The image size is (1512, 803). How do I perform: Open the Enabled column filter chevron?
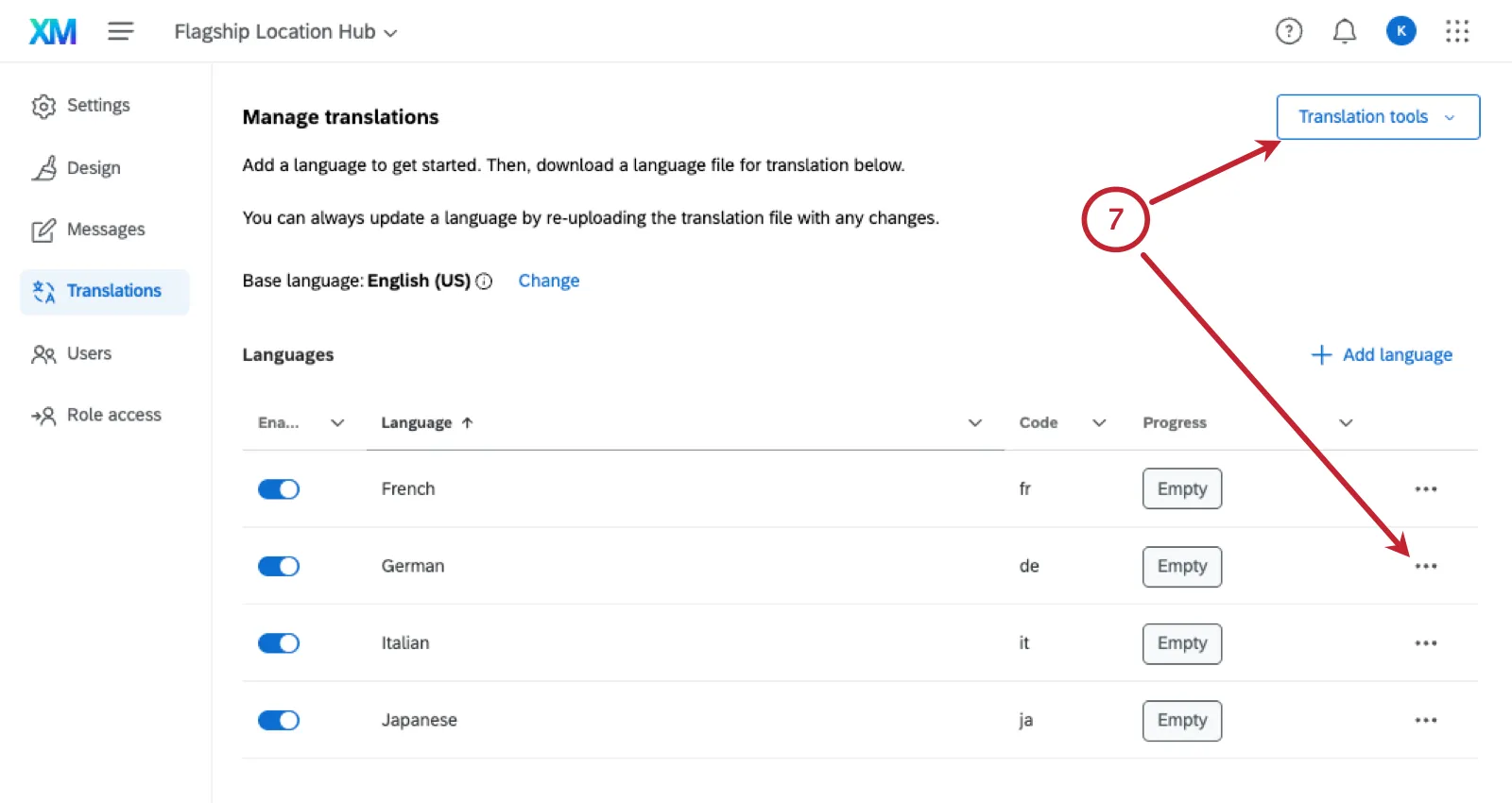[337, 423]
